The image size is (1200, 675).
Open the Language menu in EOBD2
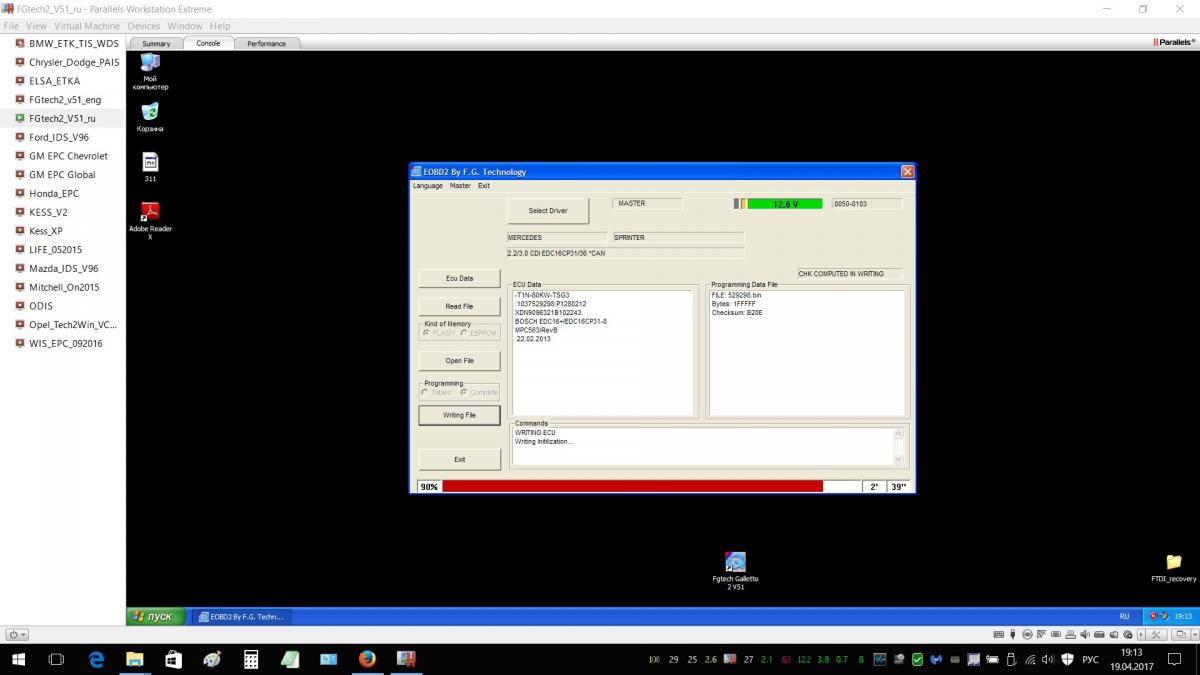click(x=428, y=186)
